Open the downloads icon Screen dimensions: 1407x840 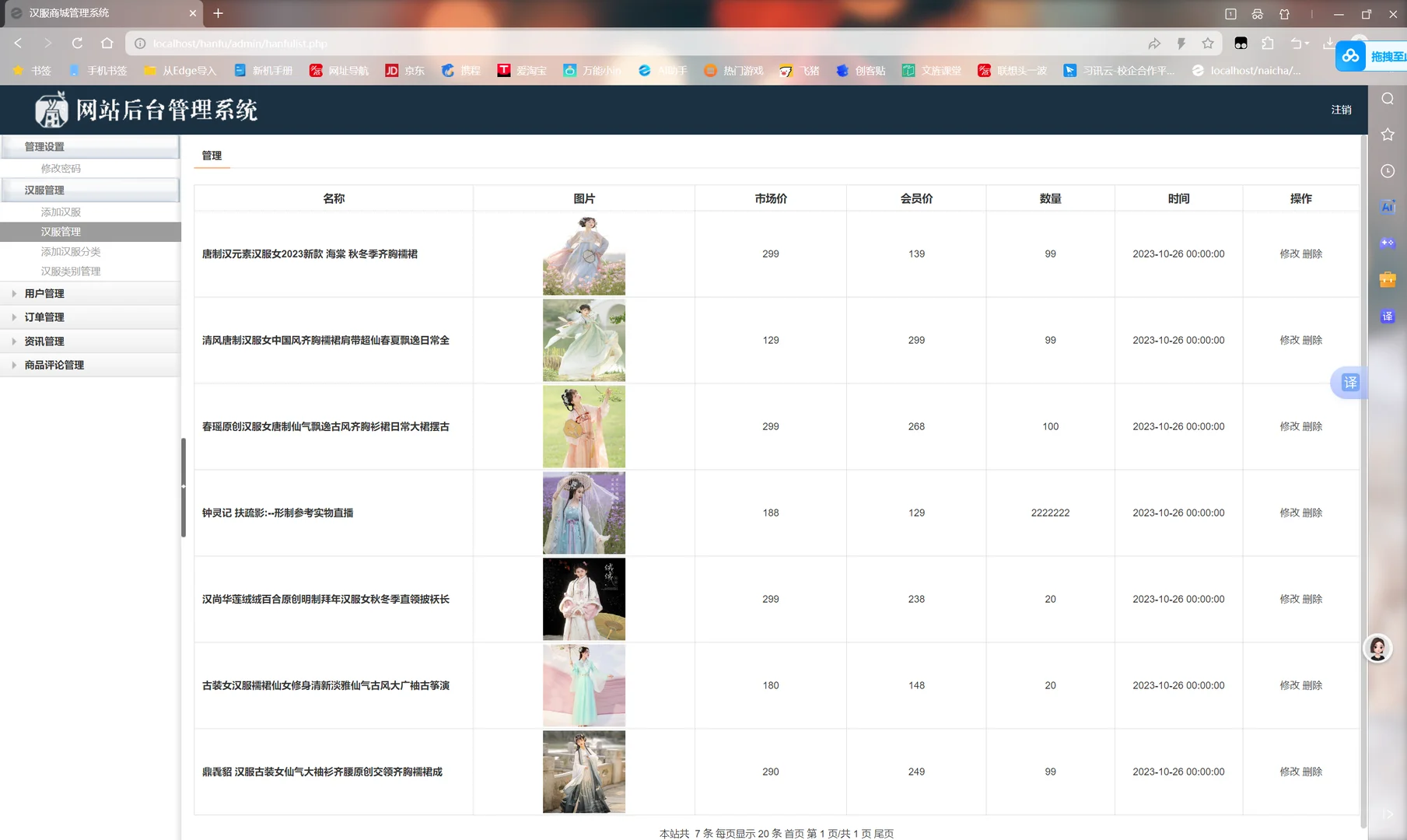tap(1328, 44)
